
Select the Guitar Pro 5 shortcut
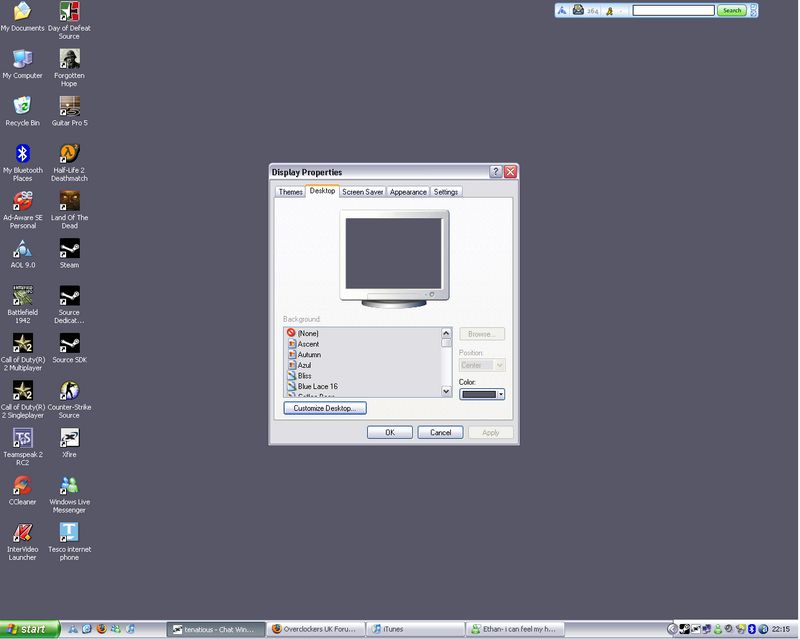point(69,106)
